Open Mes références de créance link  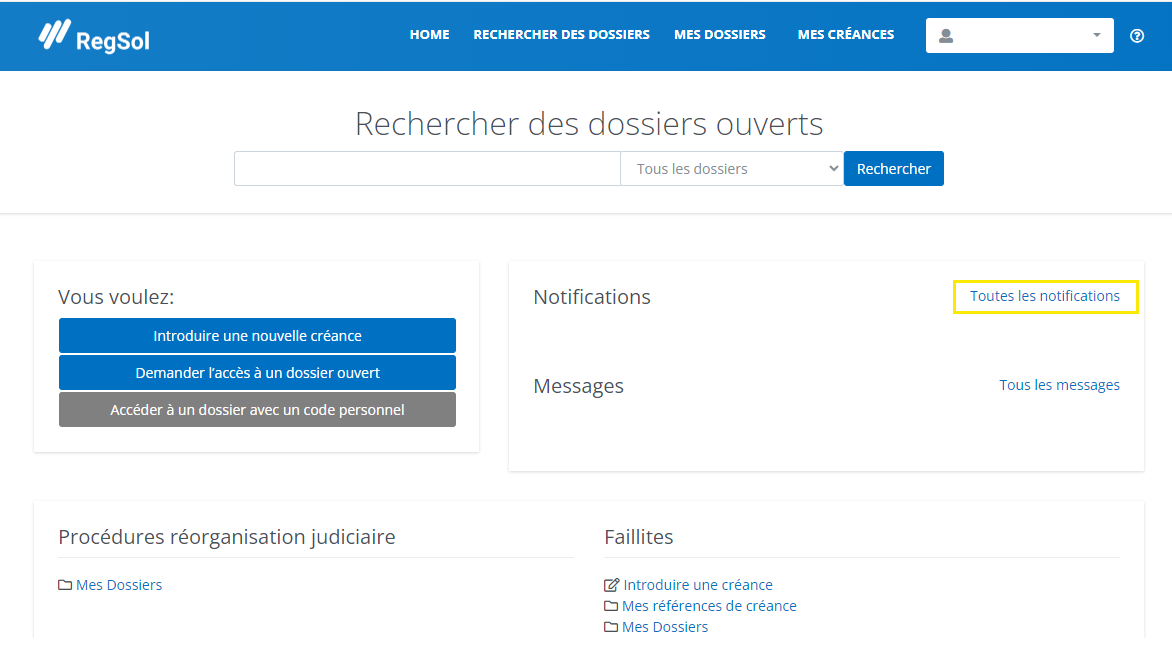709,605
